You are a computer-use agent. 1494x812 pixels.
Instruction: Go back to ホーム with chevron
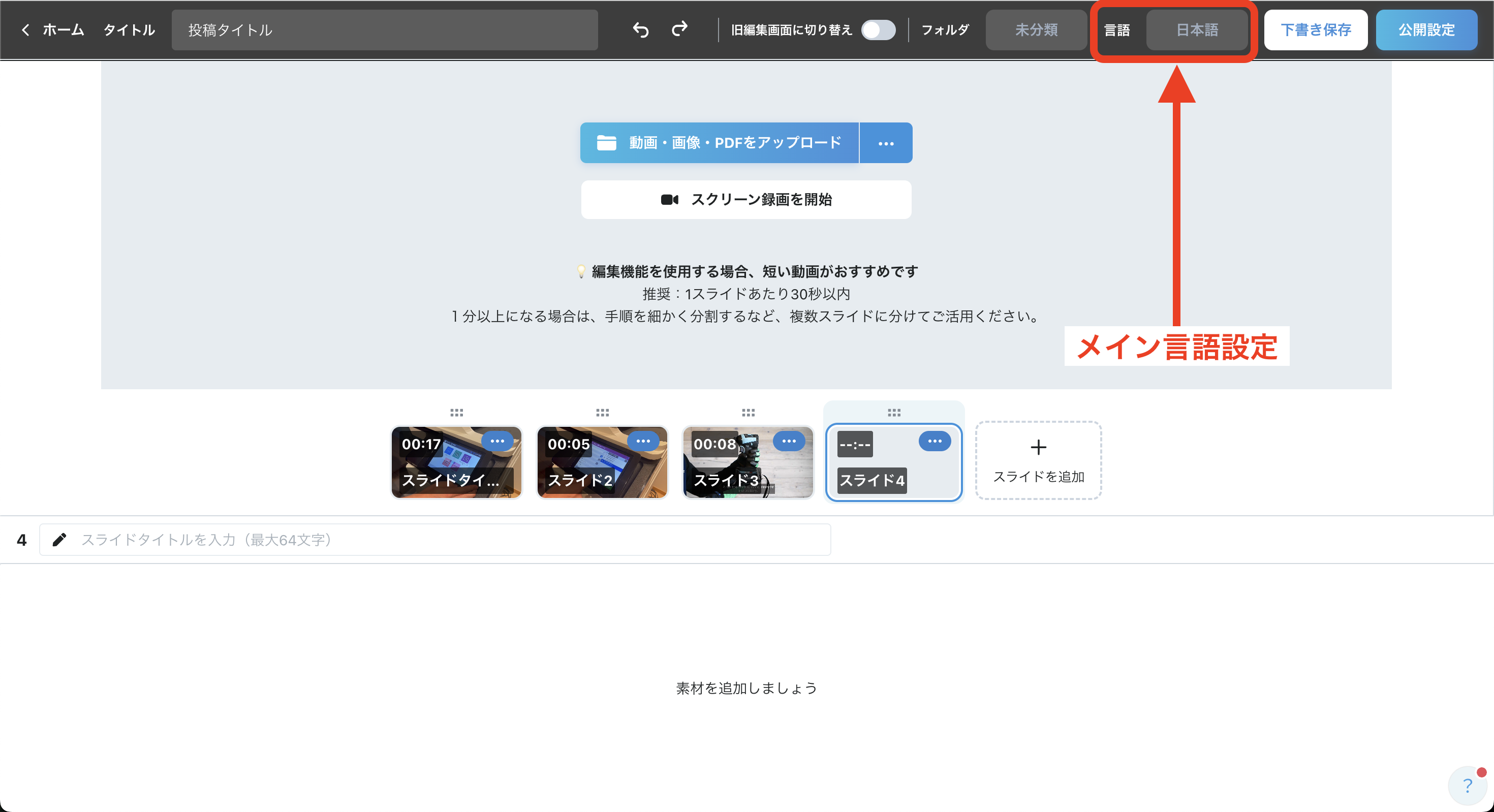tap(52, 29)
